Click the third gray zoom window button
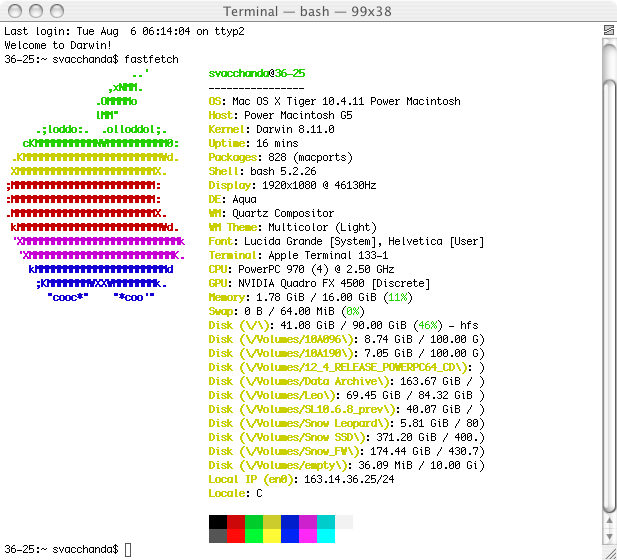Screen dimensions: 617x560 pyautogui.click(x=57, y=11)
